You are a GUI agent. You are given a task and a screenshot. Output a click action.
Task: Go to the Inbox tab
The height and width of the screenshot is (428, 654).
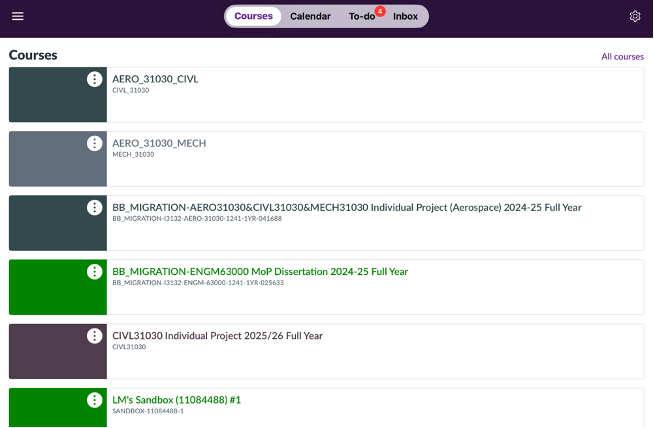(405, 17)
